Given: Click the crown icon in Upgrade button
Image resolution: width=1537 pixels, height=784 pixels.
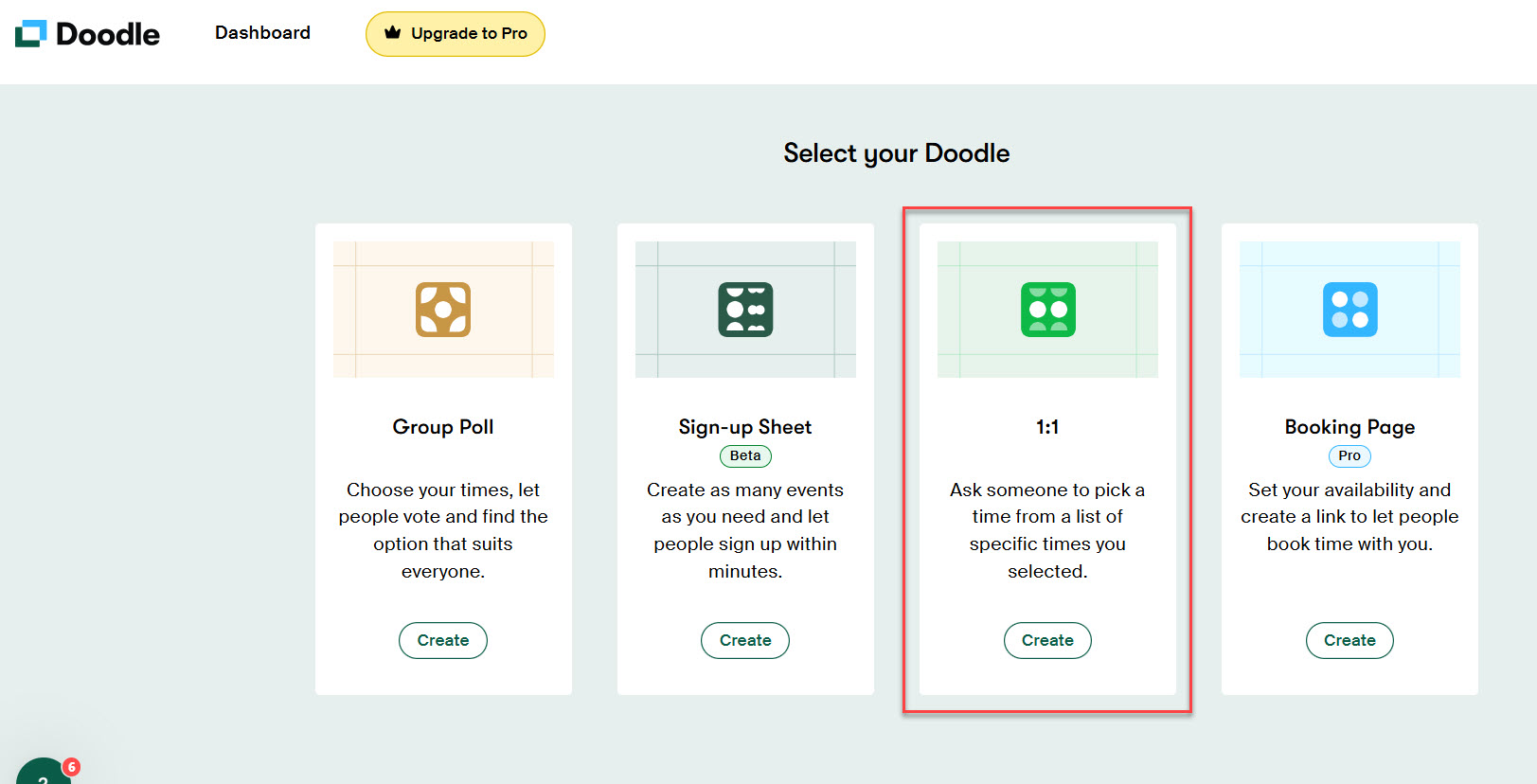Looking at the screenshot, I should click(x=392, y=33).
